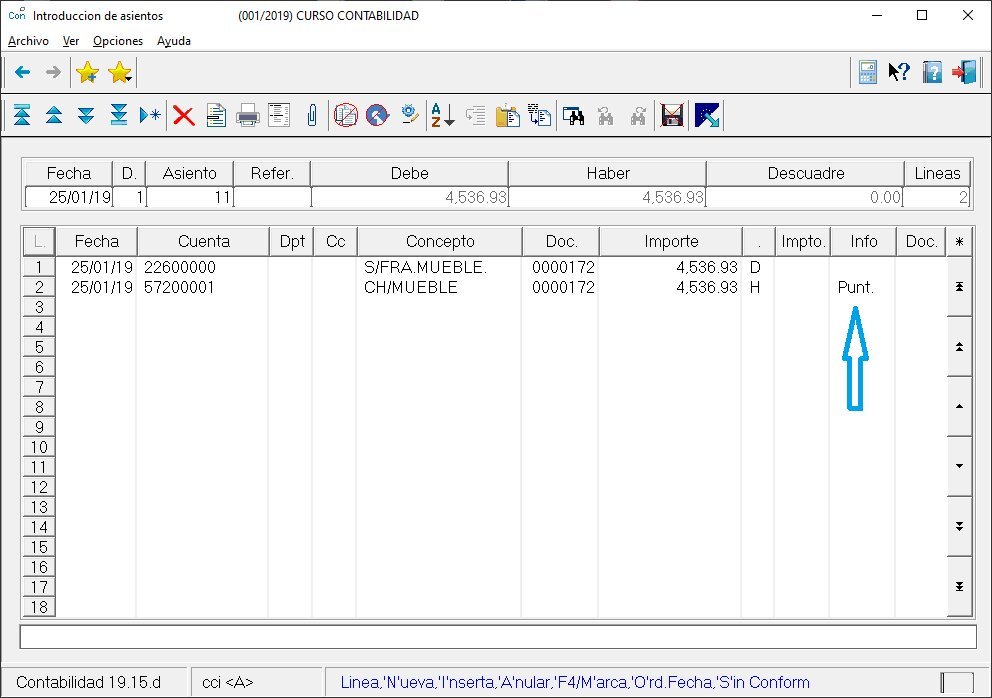Viewport: 992px width, 698px height.
Task: Go to first entry with double-up bar arrow
Action: coord(22,116)
